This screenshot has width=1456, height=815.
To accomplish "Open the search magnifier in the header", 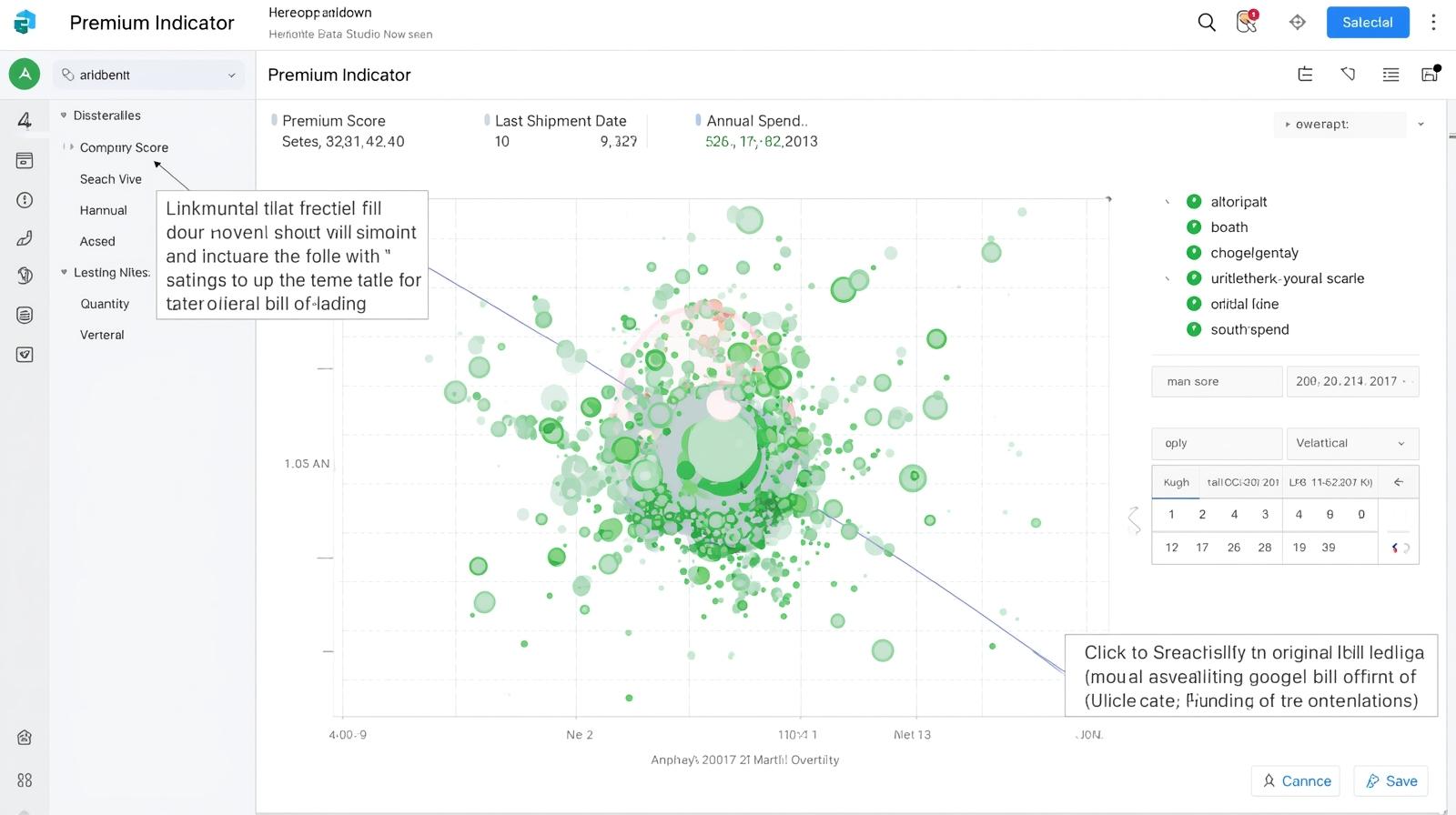I will click(x=1207, y=22).
